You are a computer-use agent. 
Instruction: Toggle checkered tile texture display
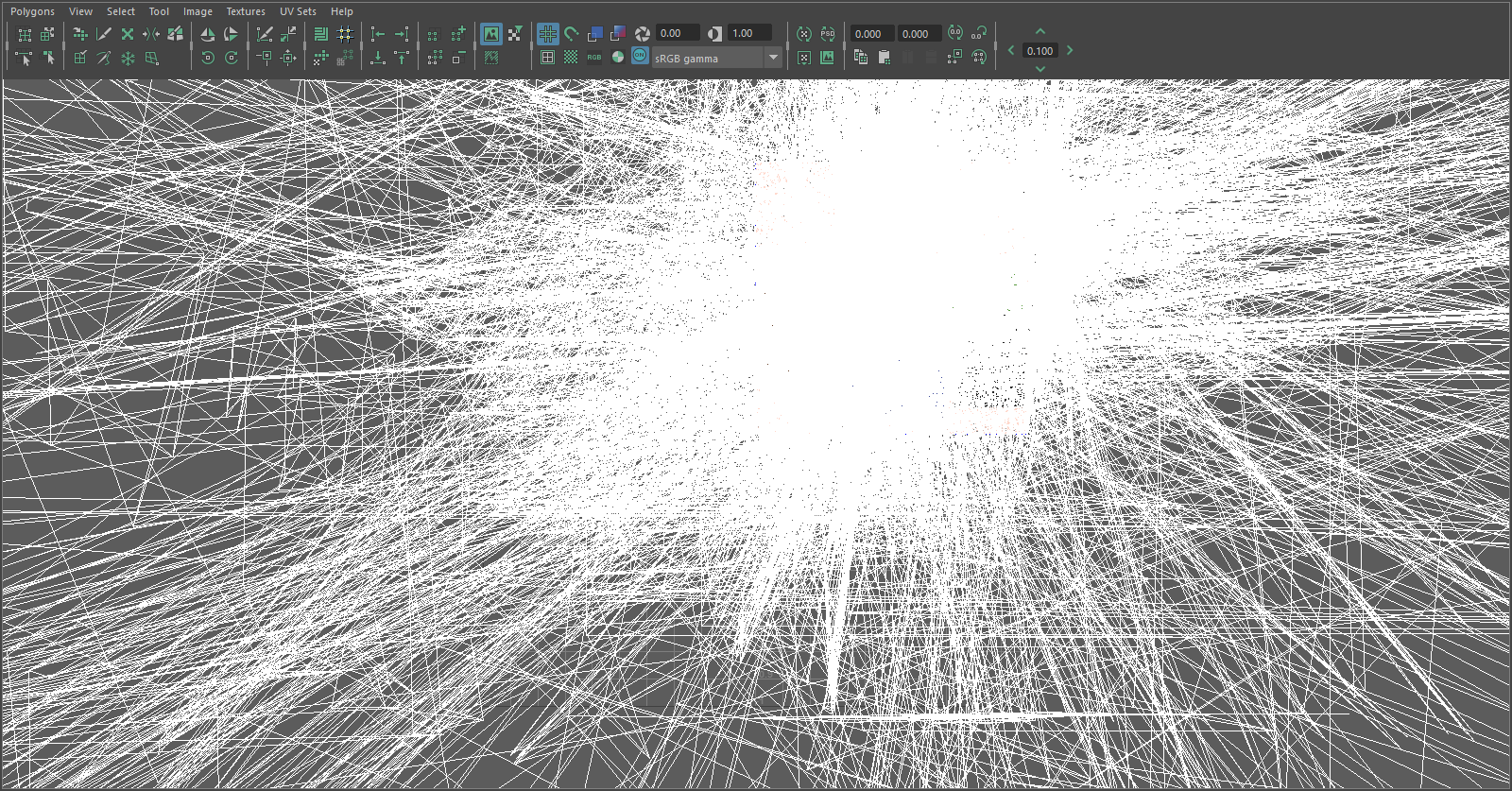point(571,58)
